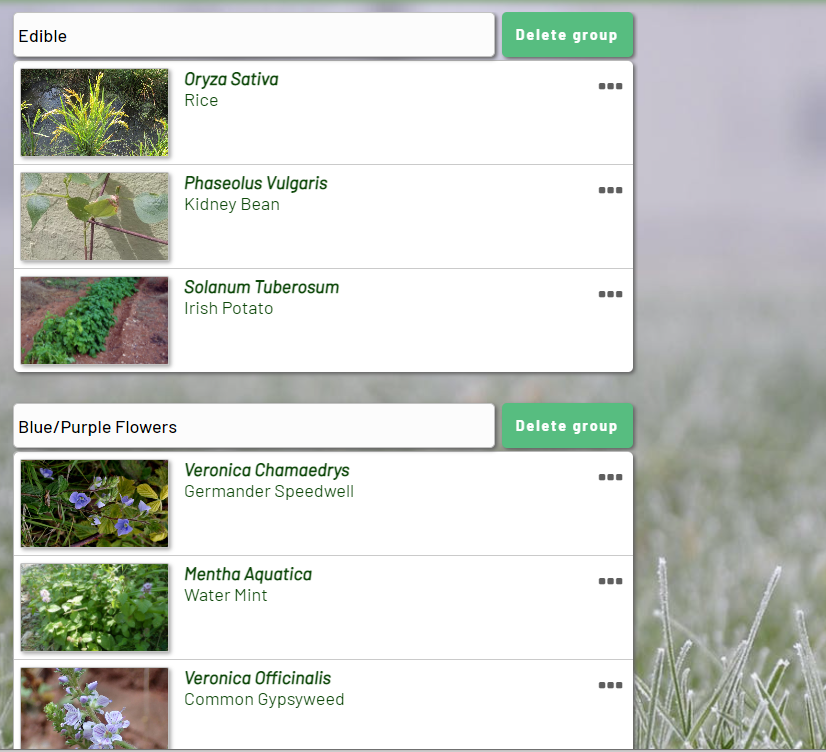Open three-dot menu for Veronica Chamaedrys
Screen dimensions: 826x752
(x=610, y=477)
